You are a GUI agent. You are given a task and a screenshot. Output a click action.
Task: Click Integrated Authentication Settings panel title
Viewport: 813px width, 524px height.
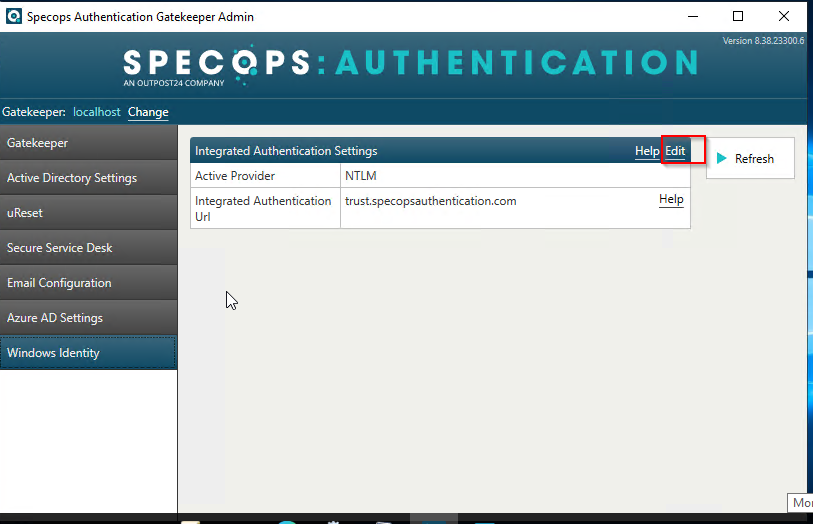pos(286,151)
